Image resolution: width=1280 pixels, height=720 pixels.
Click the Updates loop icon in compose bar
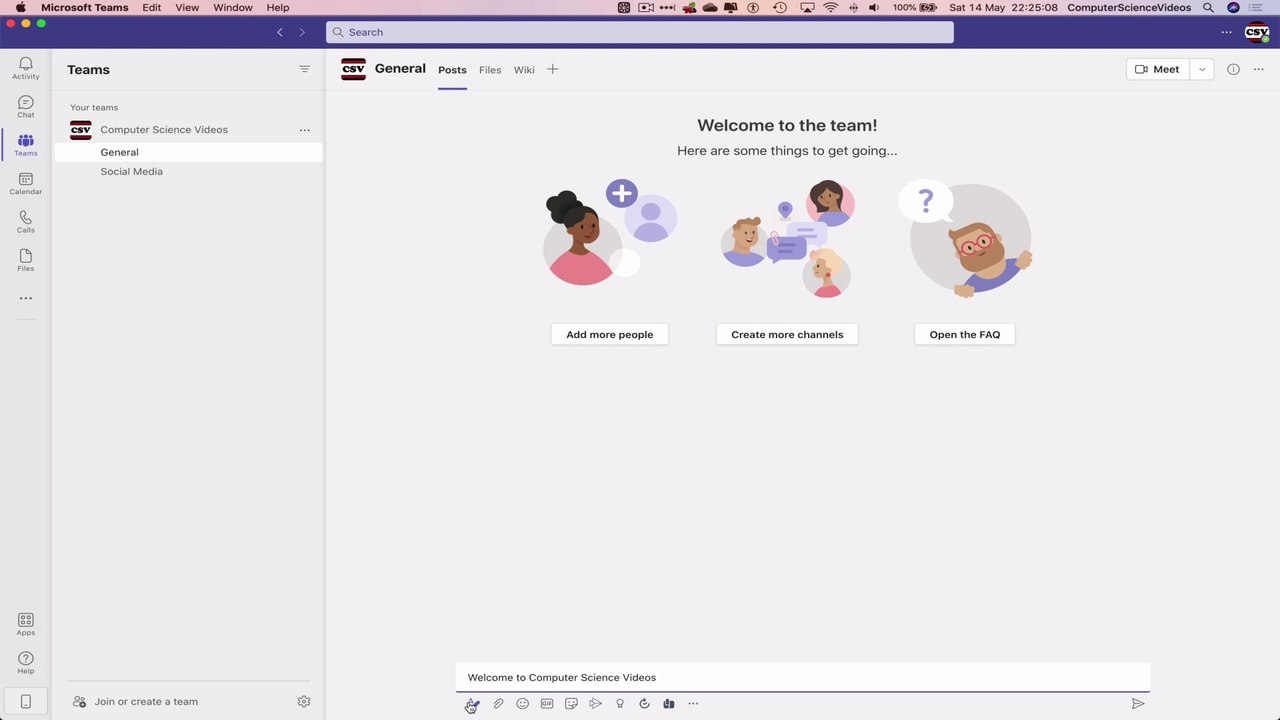click(x=644, y=704)
